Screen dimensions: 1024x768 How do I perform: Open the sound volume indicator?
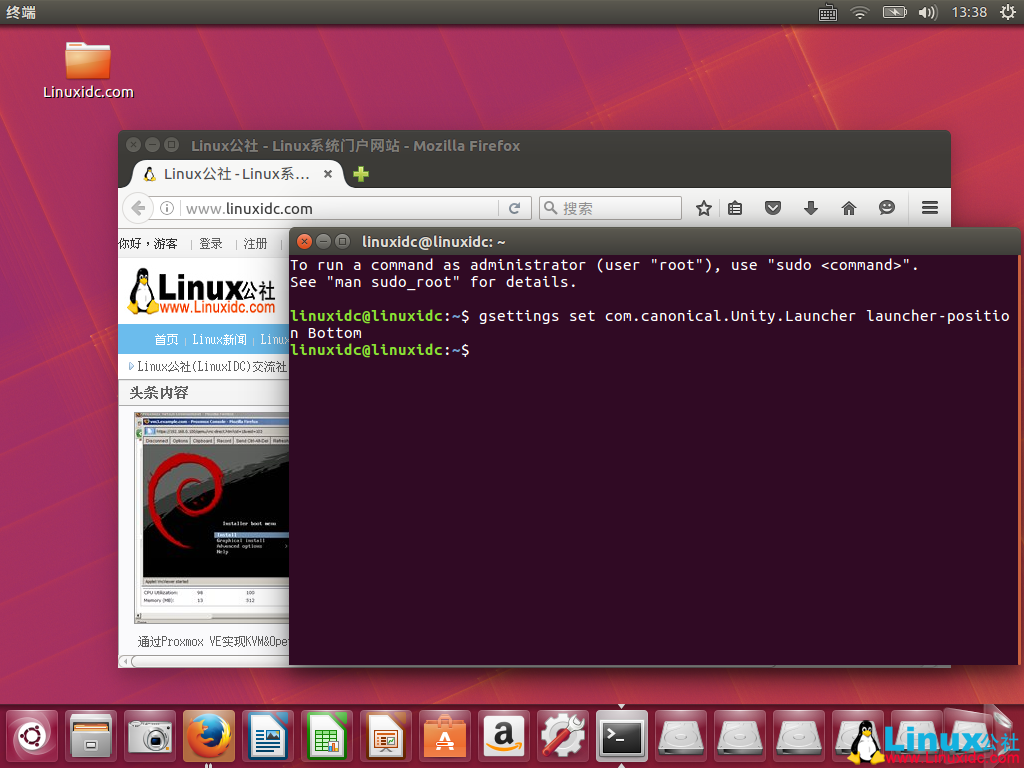tap(927, 12)
